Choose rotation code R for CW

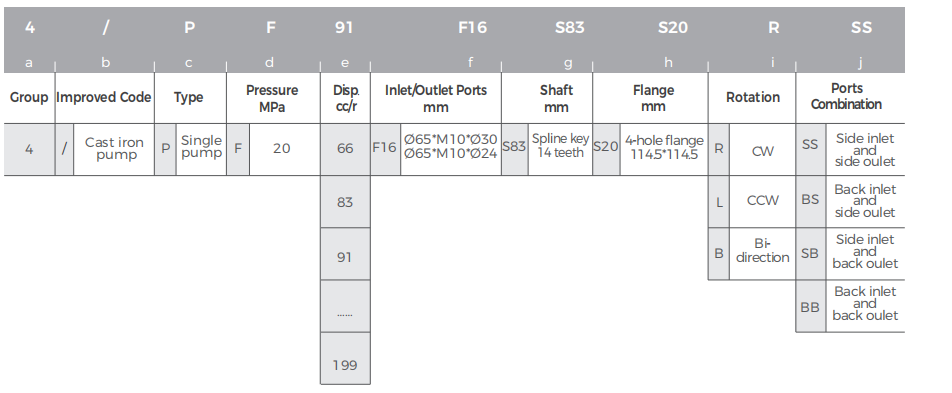[719, 149]
